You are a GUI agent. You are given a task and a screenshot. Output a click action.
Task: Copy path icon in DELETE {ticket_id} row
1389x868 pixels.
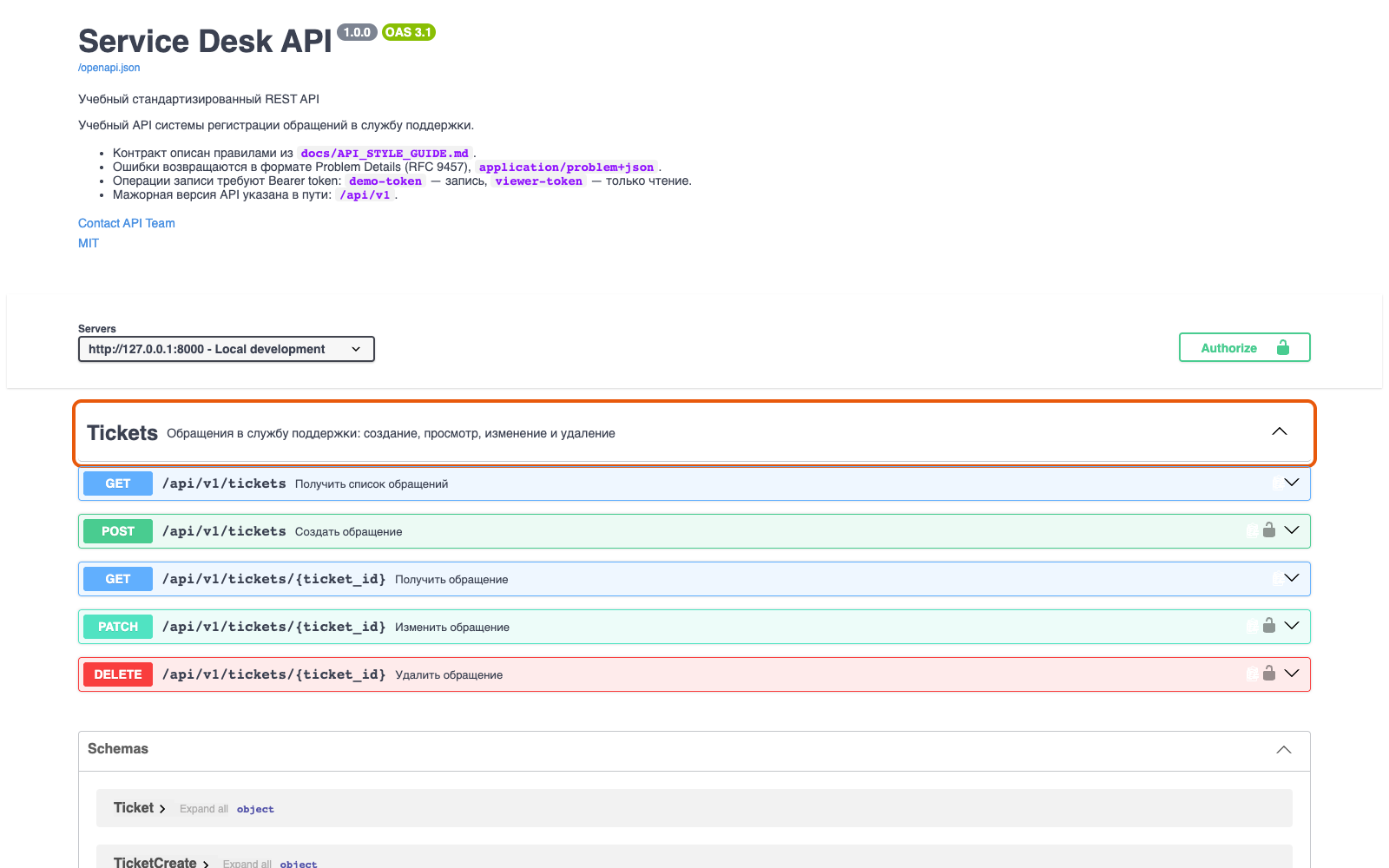[x=1253, y=674]
